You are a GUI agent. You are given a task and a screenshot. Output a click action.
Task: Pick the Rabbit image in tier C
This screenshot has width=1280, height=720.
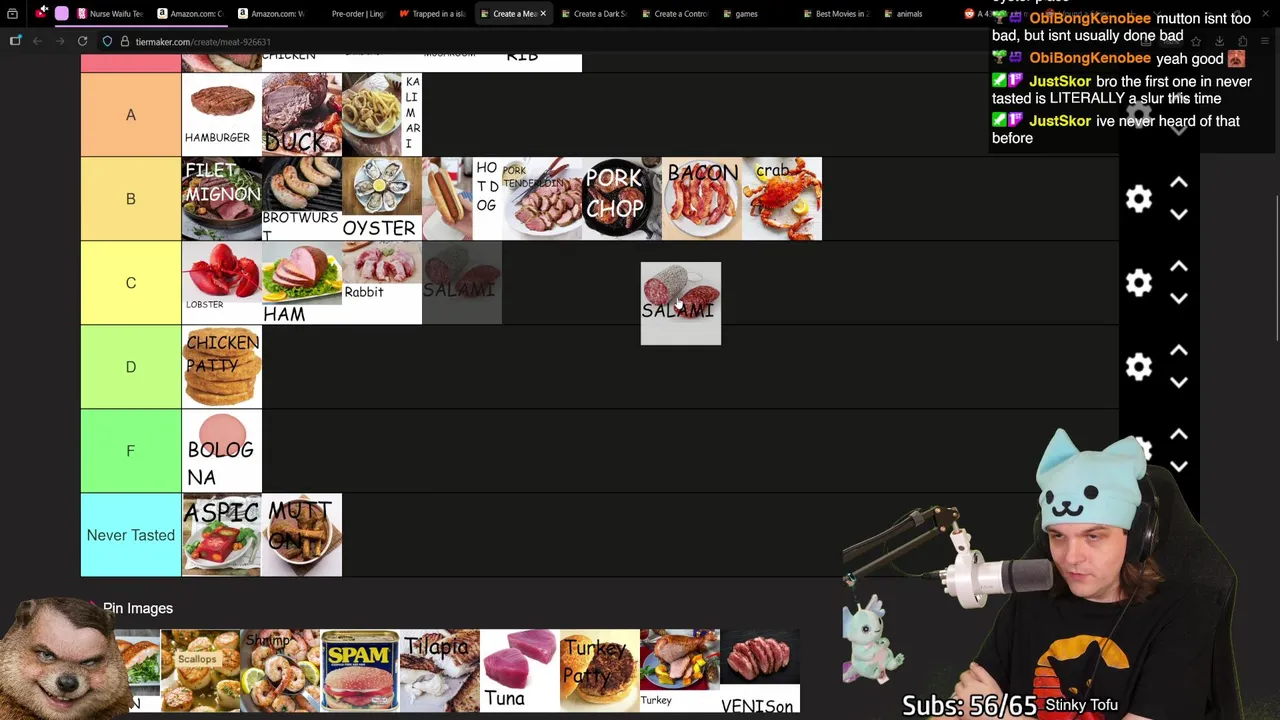pos(382,283)
